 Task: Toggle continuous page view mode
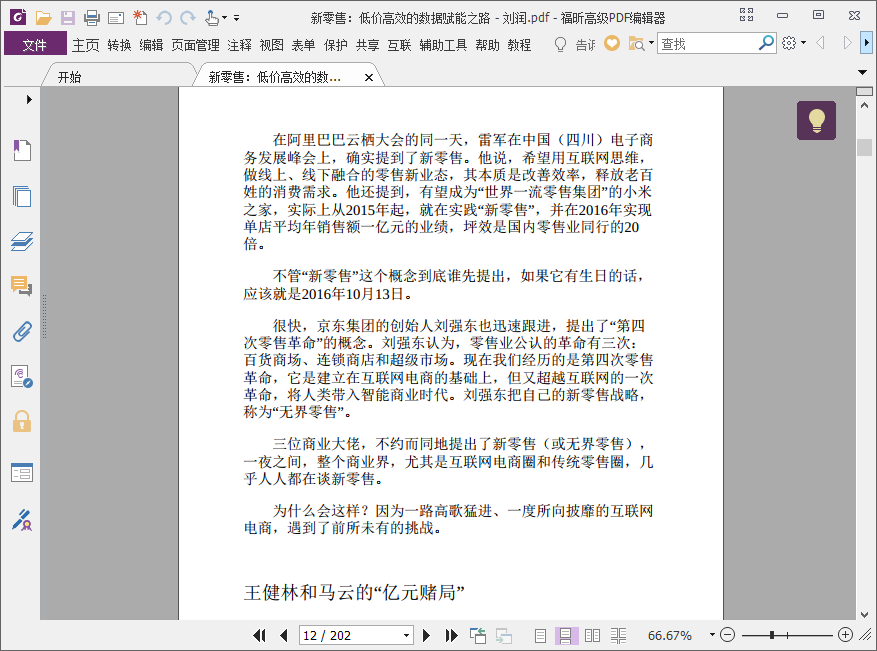pos(565,635)
